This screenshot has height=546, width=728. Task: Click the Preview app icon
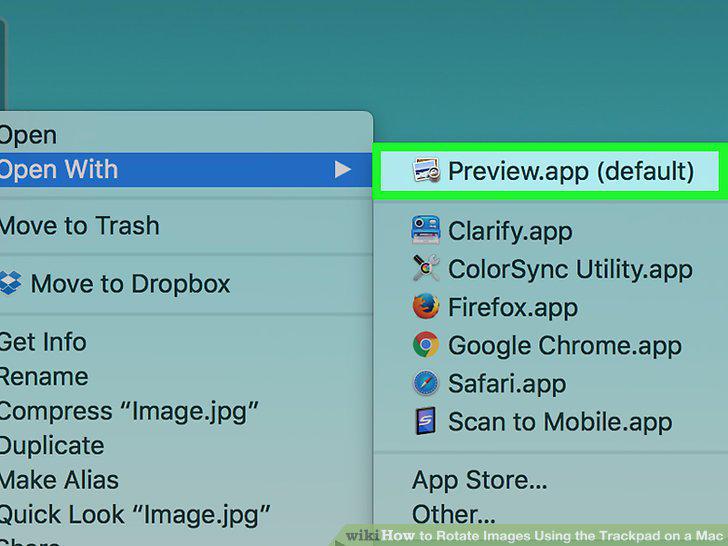[426, 169]
